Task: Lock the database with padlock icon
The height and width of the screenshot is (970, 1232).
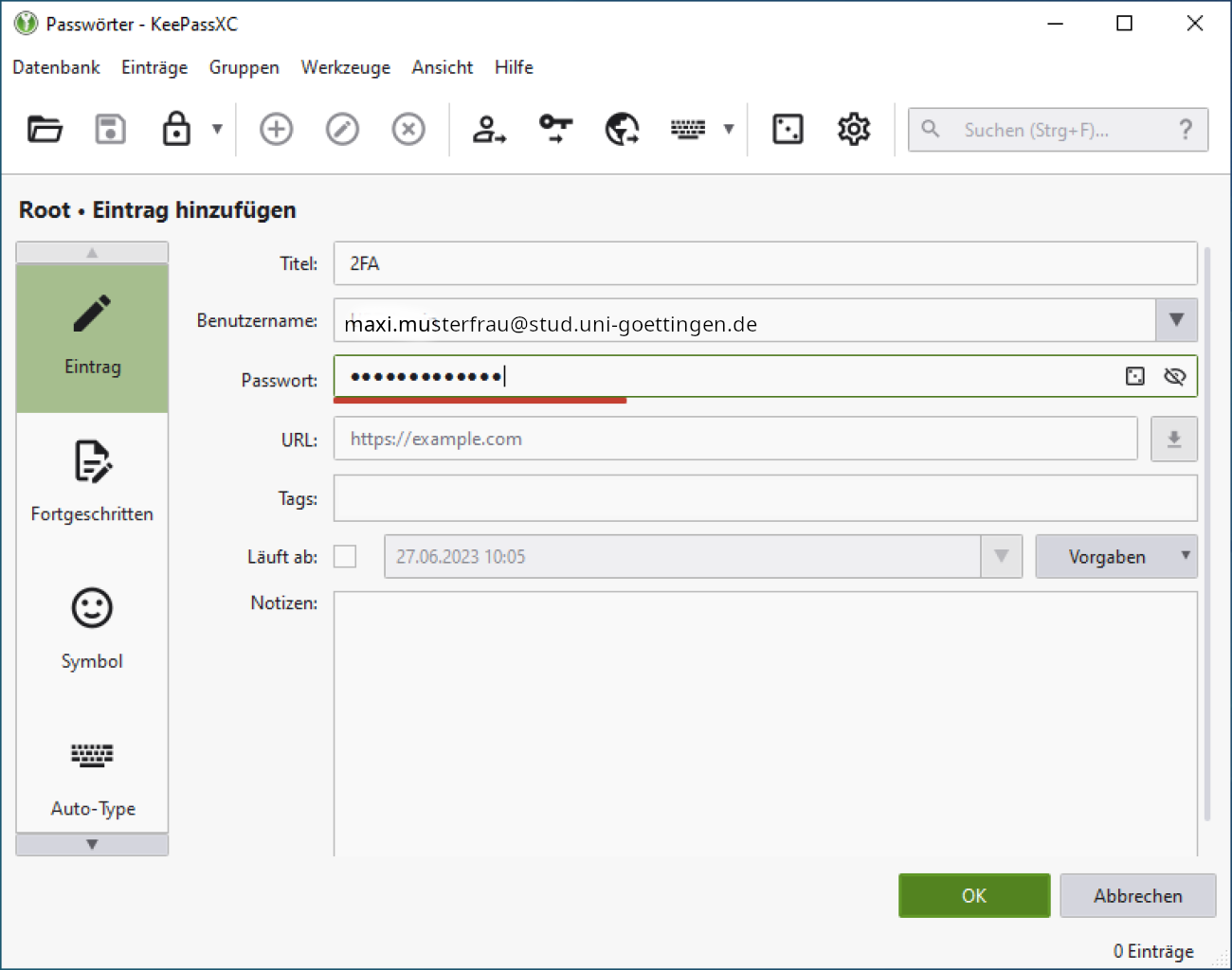Action: click(x=176, y=129)
